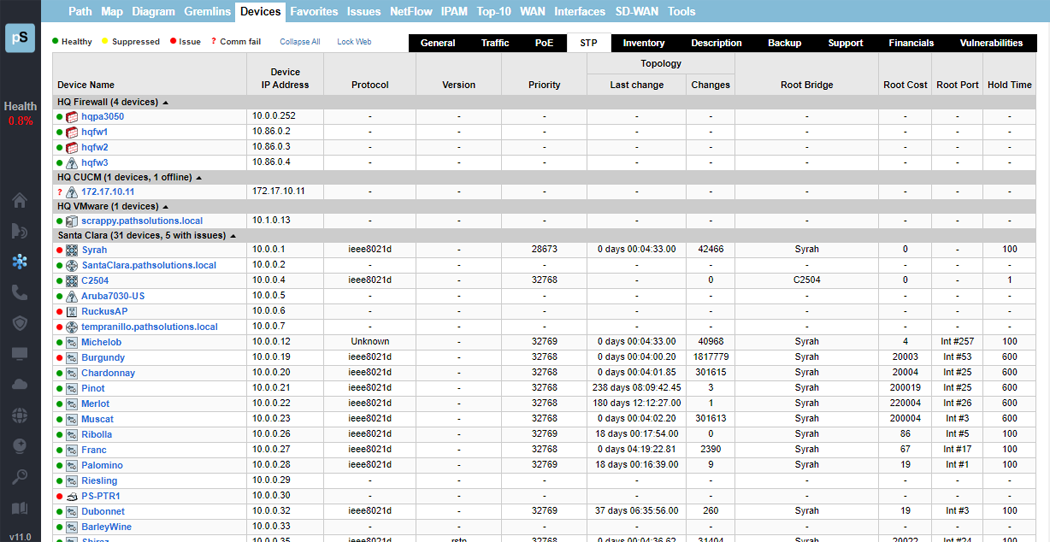Collapse the HQ CUCM group arrow

(x=199, y=177)
